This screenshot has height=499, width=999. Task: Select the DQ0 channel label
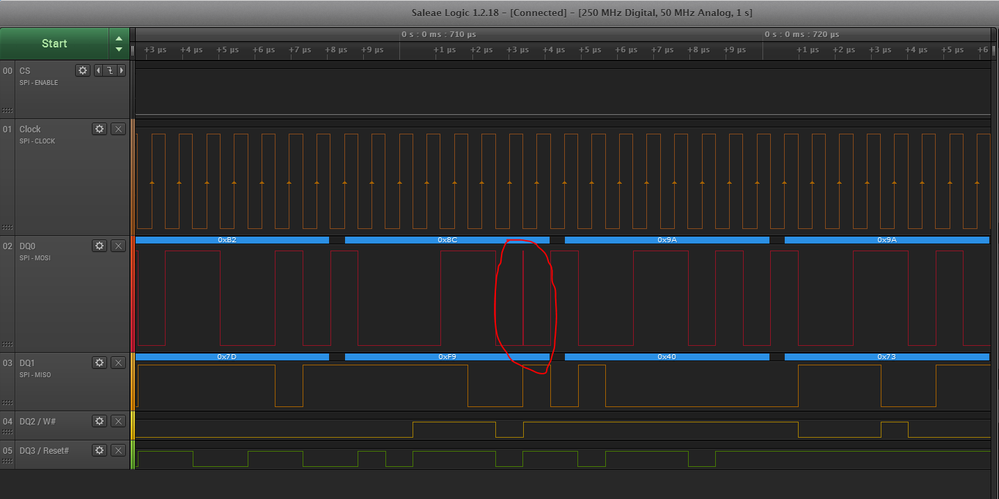pos(27,245)
